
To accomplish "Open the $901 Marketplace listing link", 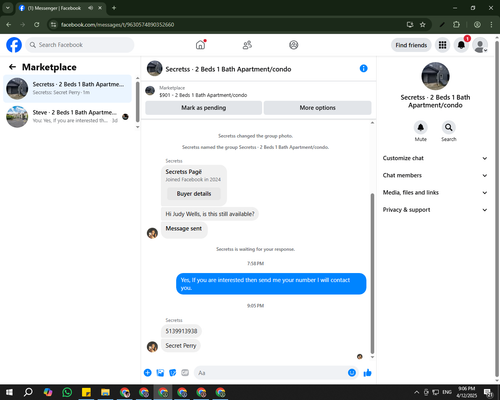I will click(x=203, y=95).
